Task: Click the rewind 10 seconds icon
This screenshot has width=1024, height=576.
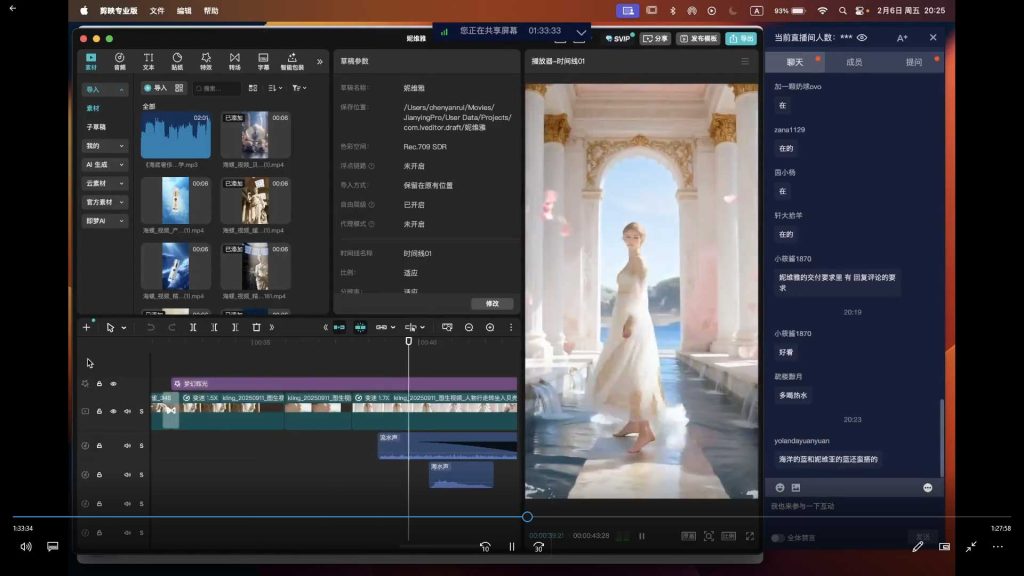Action: coord(485,547)
